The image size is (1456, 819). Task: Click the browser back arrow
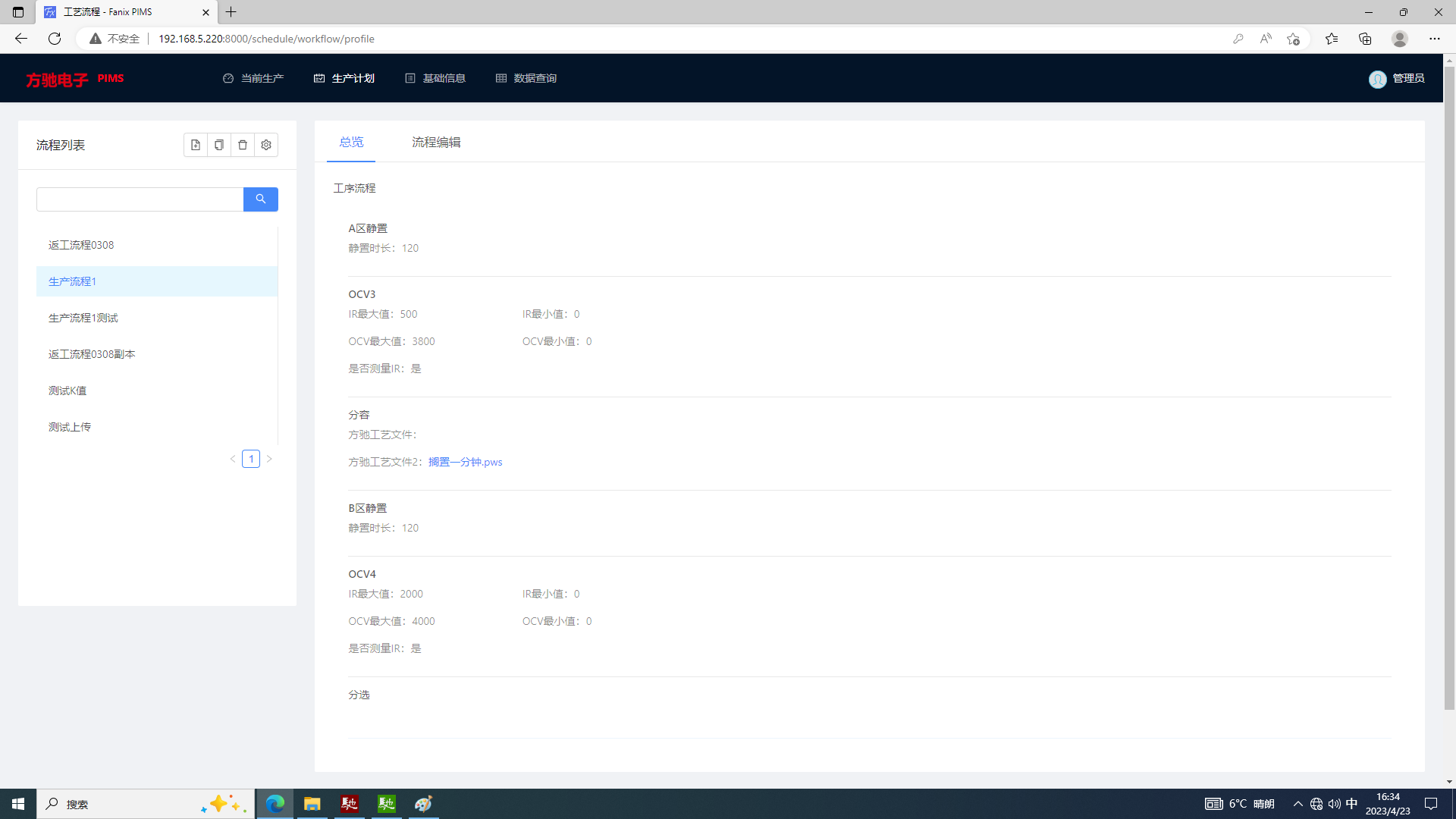point(21,39)
